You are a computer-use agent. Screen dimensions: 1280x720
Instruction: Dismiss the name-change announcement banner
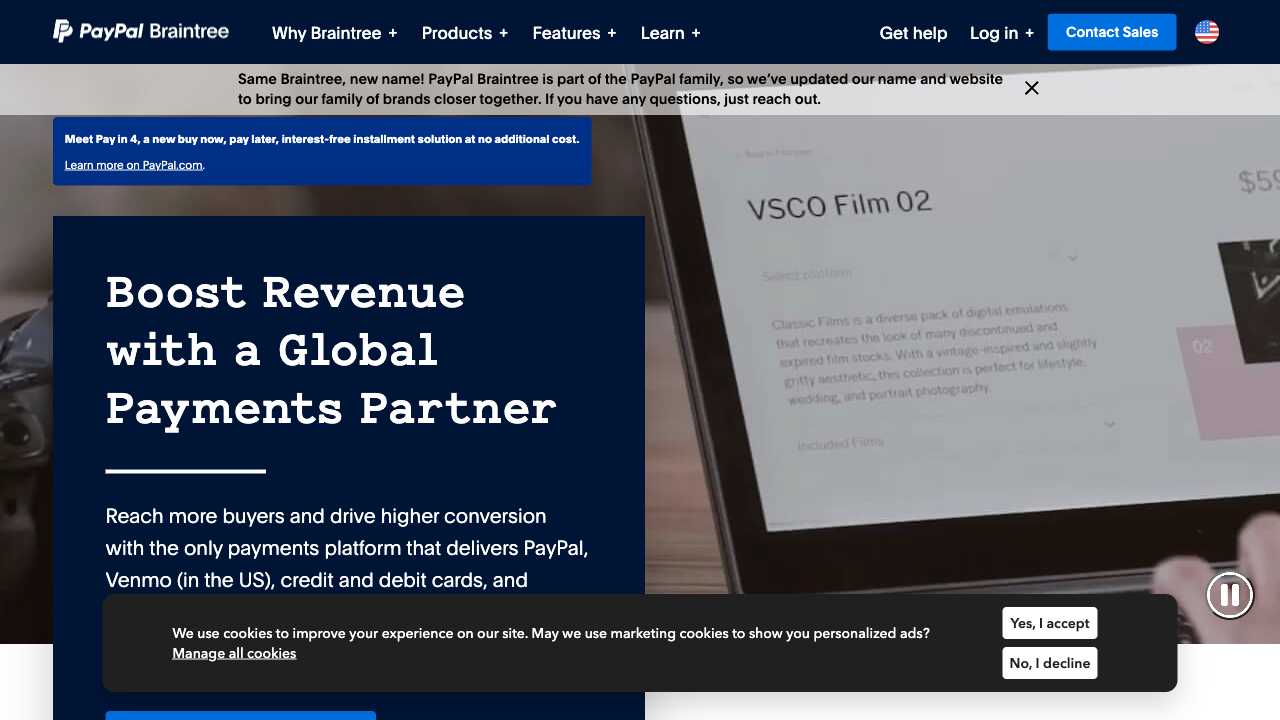point(1032,88)
